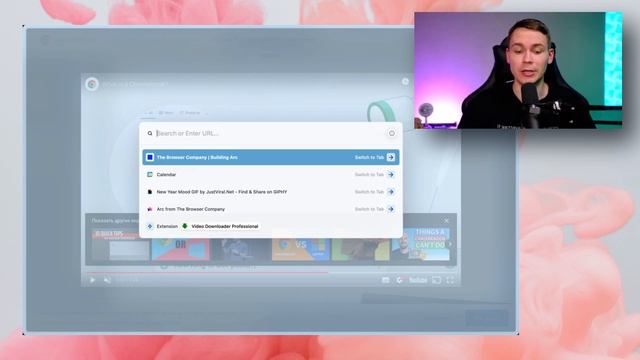Close the suggested videos overlay
The image size is (640, 360).
447,220
